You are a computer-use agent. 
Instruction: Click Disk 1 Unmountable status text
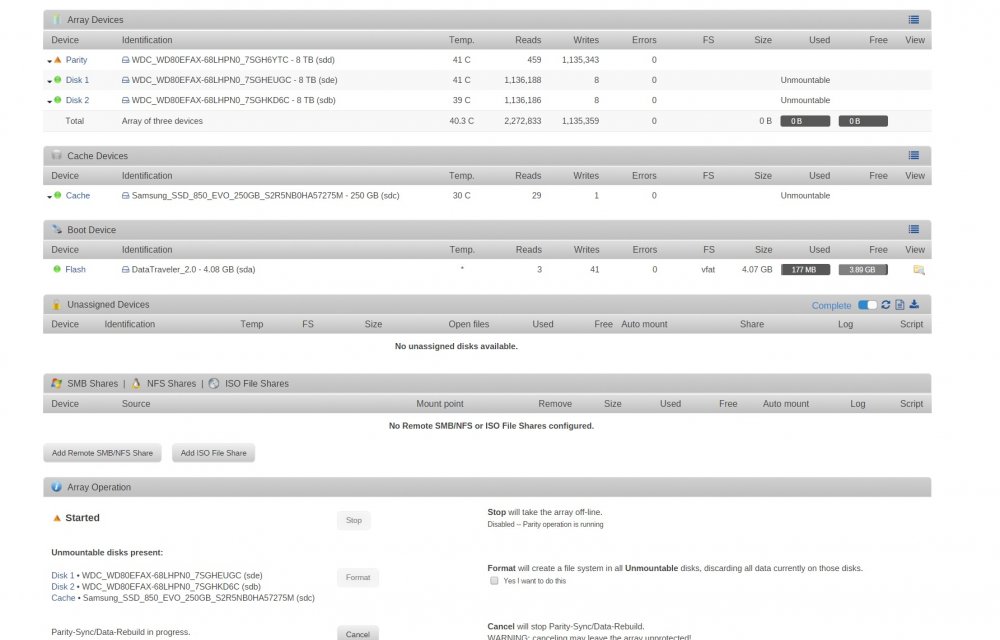(805, 80)
